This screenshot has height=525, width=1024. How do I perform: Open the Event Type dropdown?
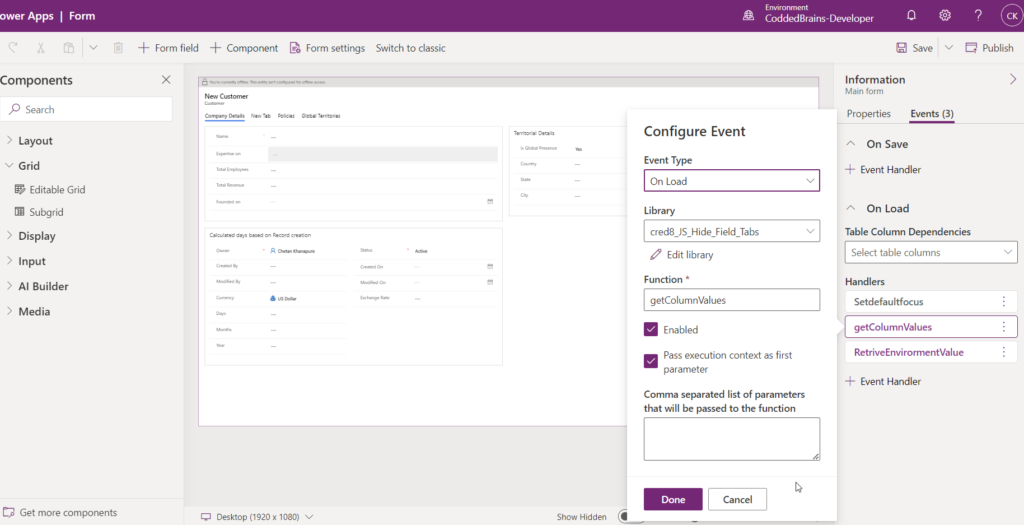pyautogui.click(x=731, y=181)
